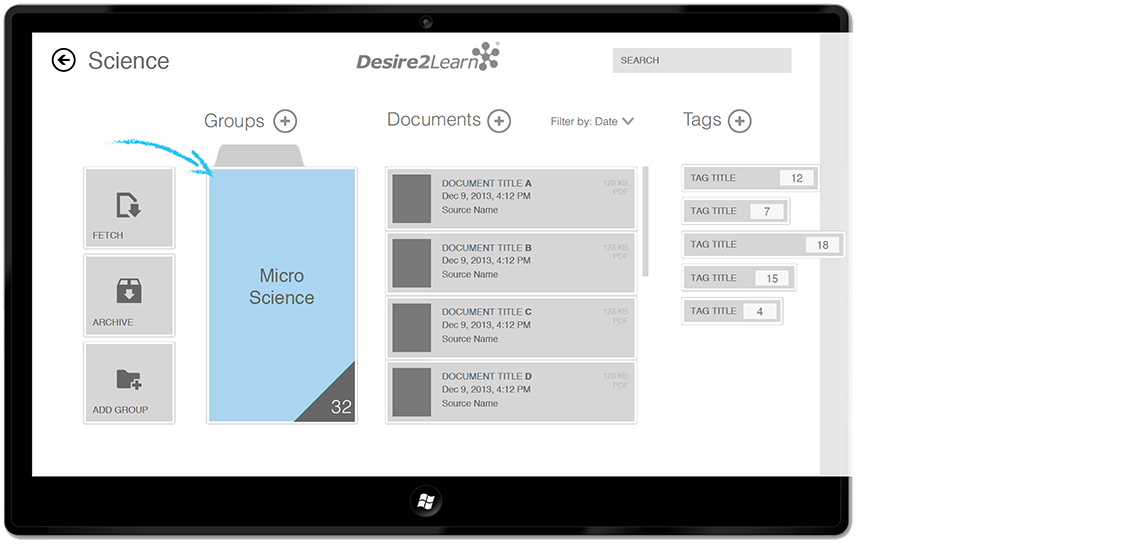
Task: Click inside the Search field
Action: tap(701, 61)
